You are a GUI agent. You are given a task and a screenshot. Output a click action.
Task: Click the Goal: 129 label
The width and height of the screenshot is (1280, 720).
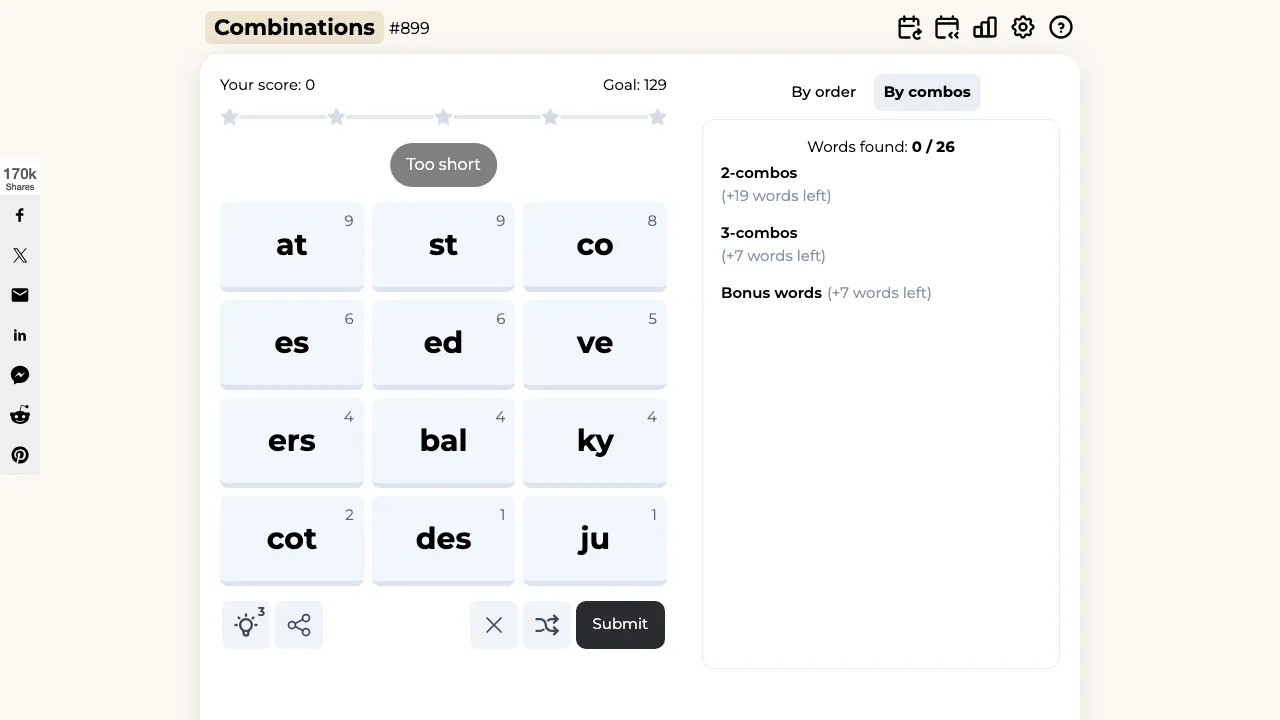pos(635,85)
